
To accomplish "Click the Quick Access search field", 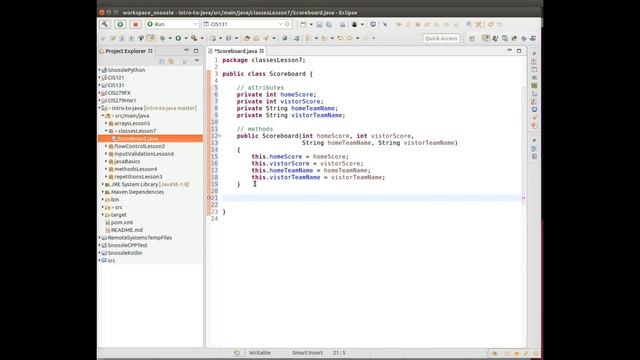I will click(x=441, y=38).
